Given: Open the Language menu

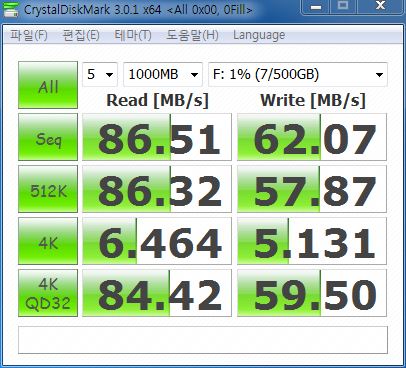Looking at the screenshot, I should coord(259,35).
